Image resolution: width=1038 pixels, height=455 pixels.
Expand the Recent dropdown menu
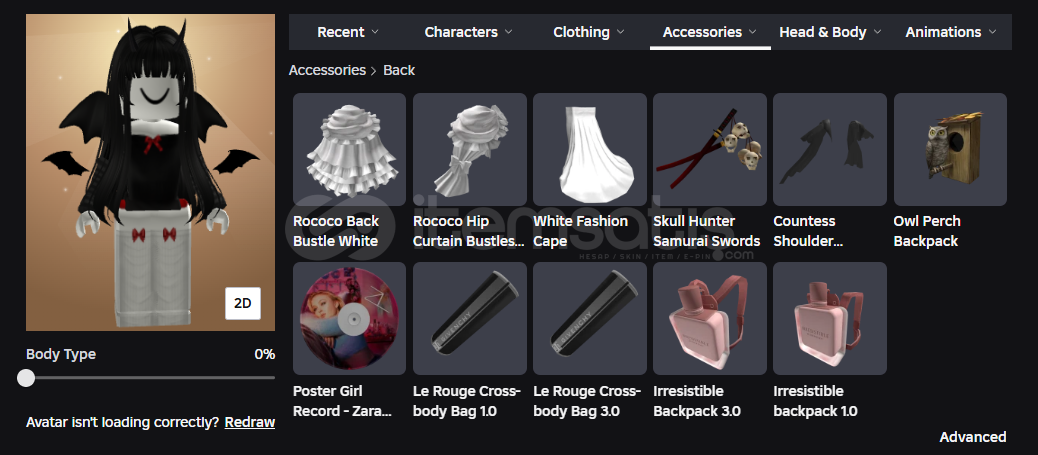pyautogui.click(x=348, y=32)
